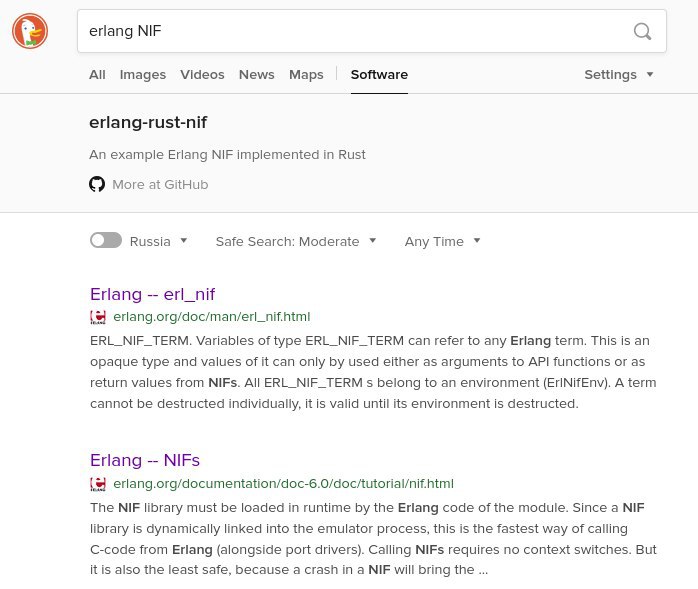Click the favicon beside erlang.org/doc/man/erl_nif.html
The height and width of the screenshot is (589, 698).
click(x=98, y=317)
